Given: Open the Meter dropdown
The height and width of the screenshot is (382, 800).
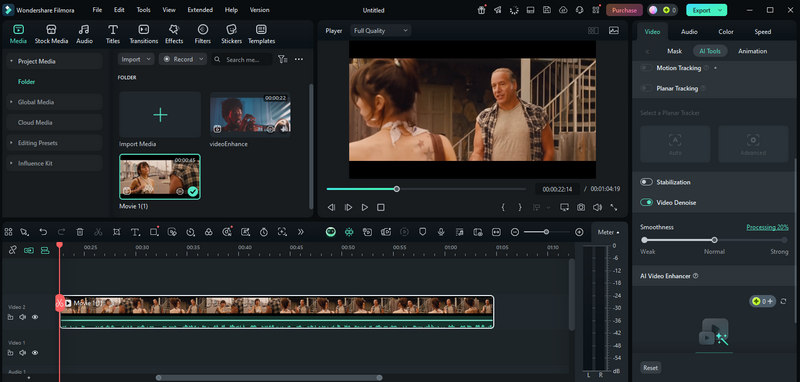Looking at the screenshot, I should tap(608, 232).
